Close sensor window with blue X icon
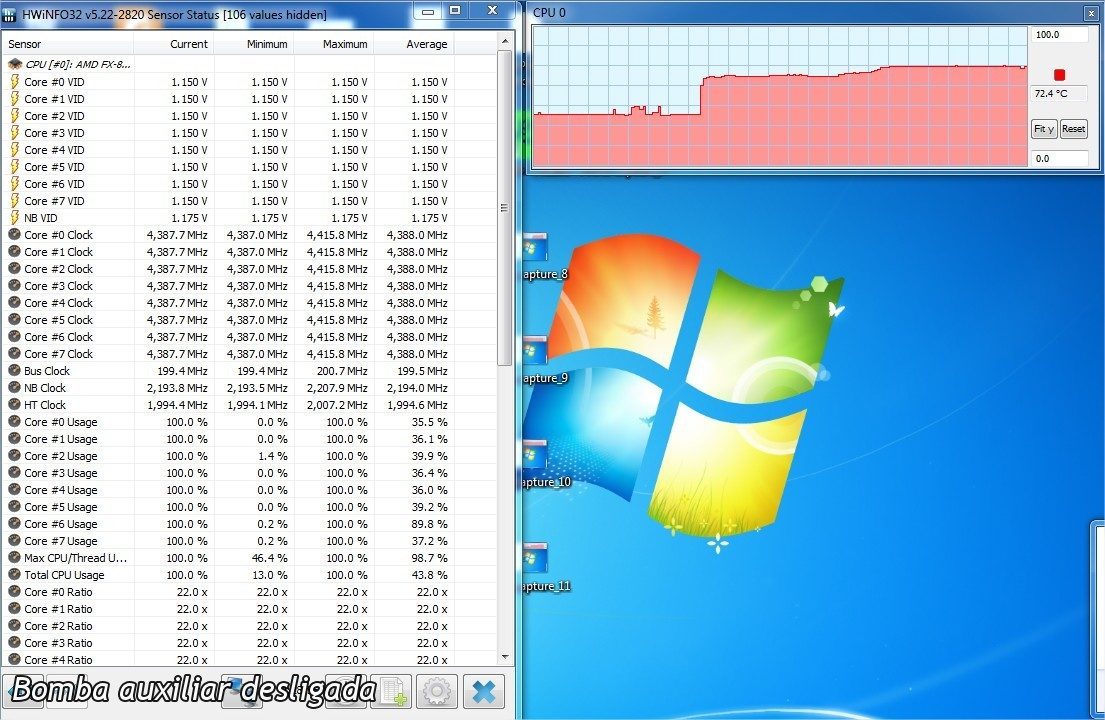The width and height of the screenshot is (1105, 720). pyautogui.click(x=484, y=691)
